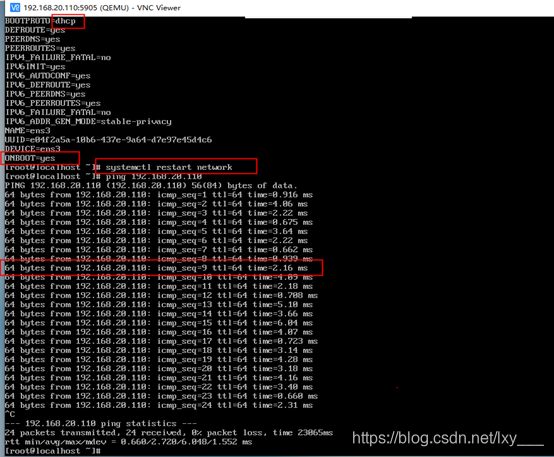Click the IPV6INIT=yes line

pyautogui.click(x=35, y=67)
